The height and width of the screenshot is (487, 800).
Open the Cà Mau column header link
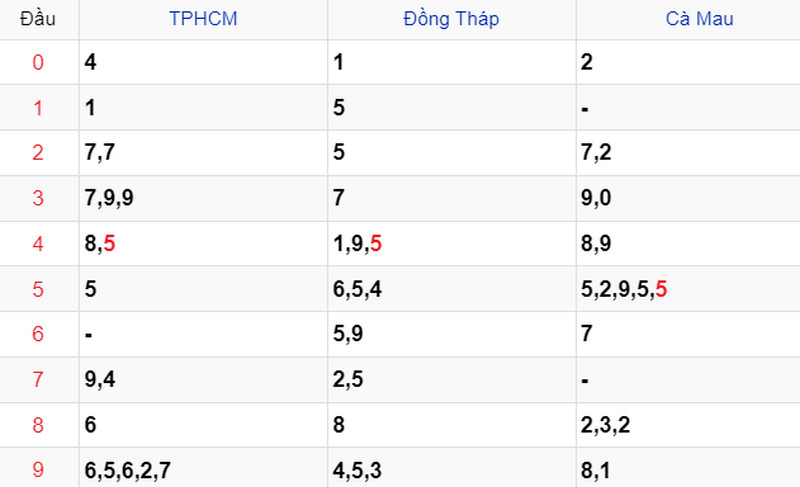pyautogui.click(x=699, y=19)
